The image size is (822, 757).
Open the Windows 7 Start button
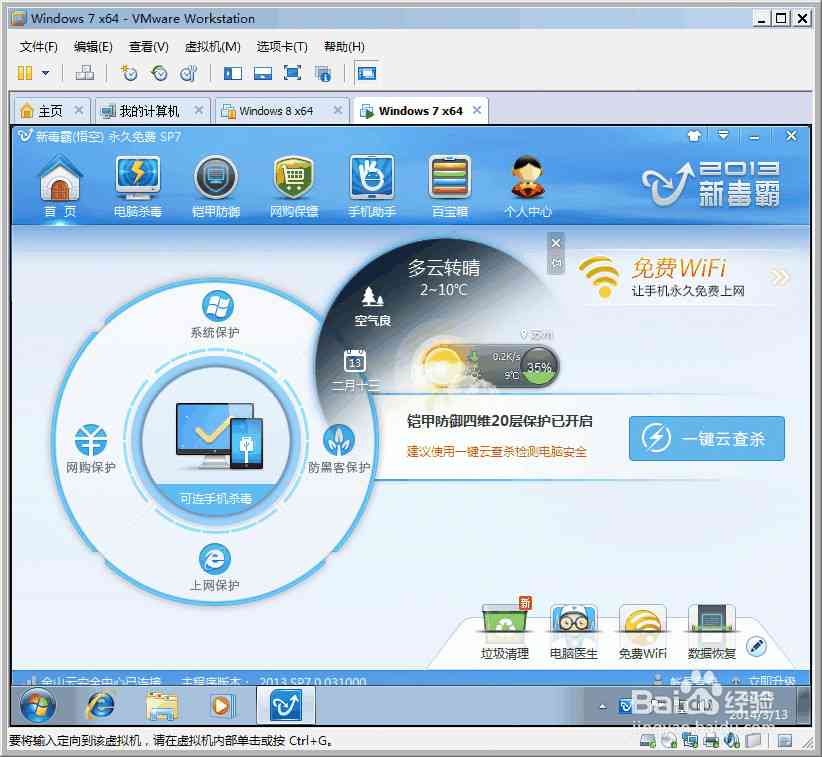pyautogui.click(x=38, y=705)
